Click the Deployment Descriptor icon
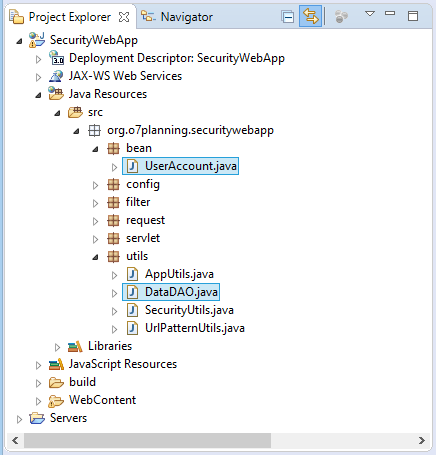 coord(56,58)
